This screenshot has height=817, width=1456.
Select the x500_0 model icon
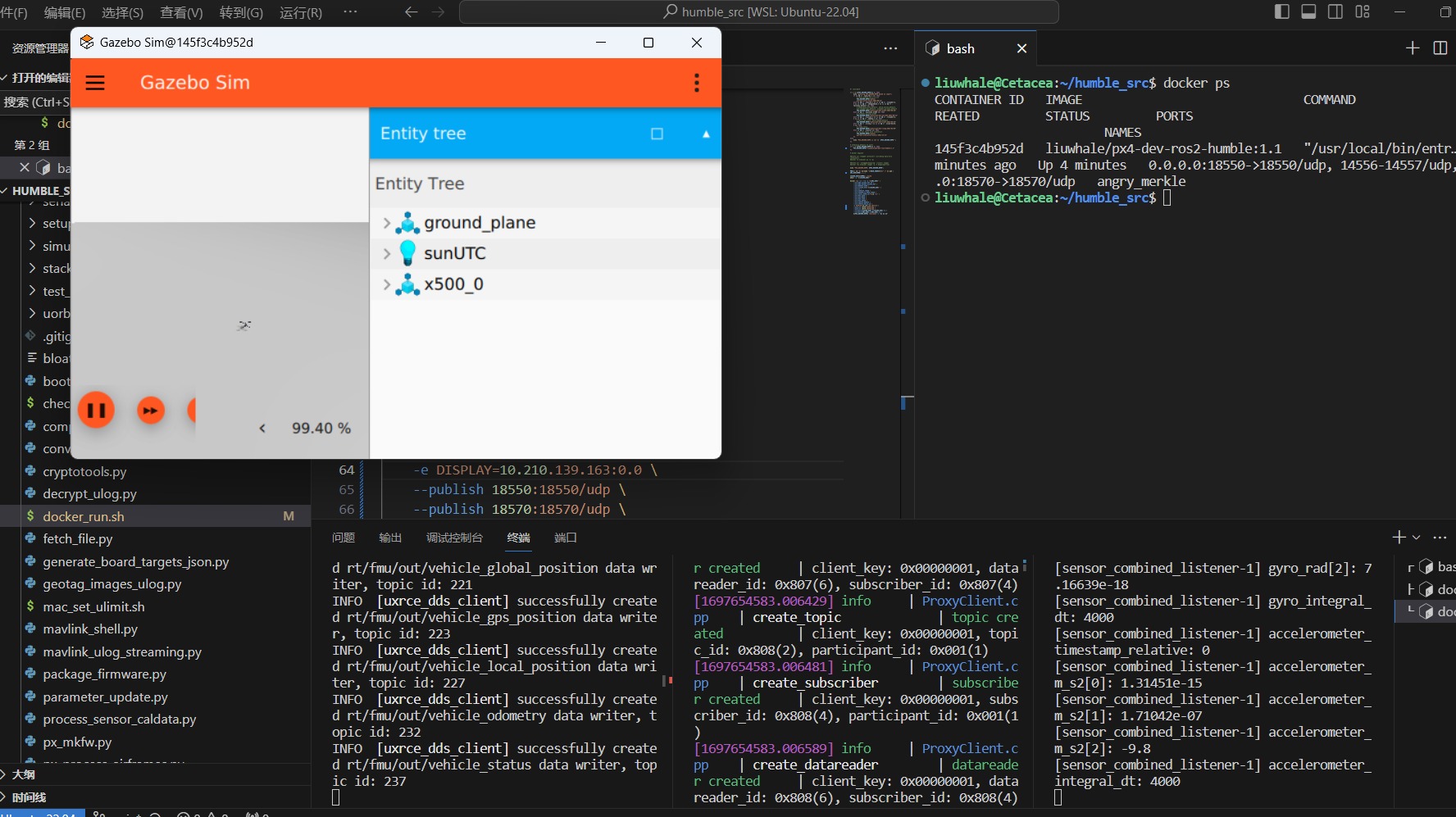[407, 284]
